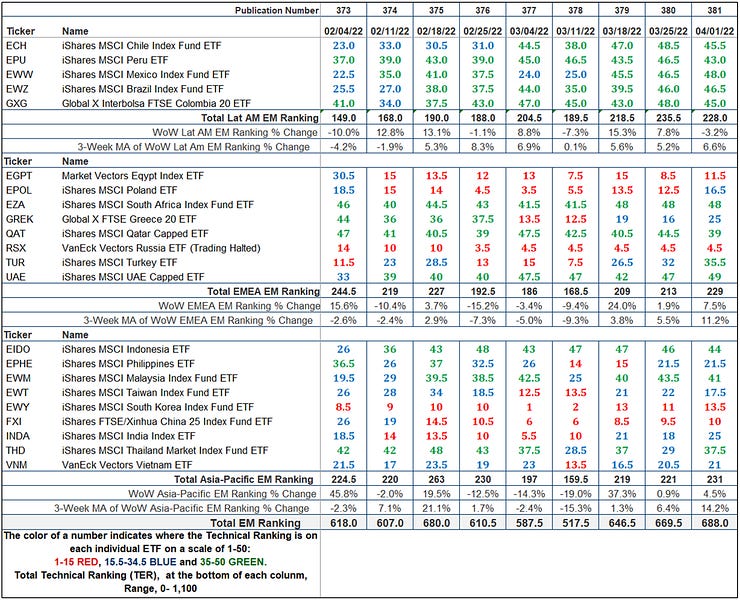The image size is (740, 600).
Task: Click iShares MSCI Brazil Index Fund ETF
Action: [143, 89]
